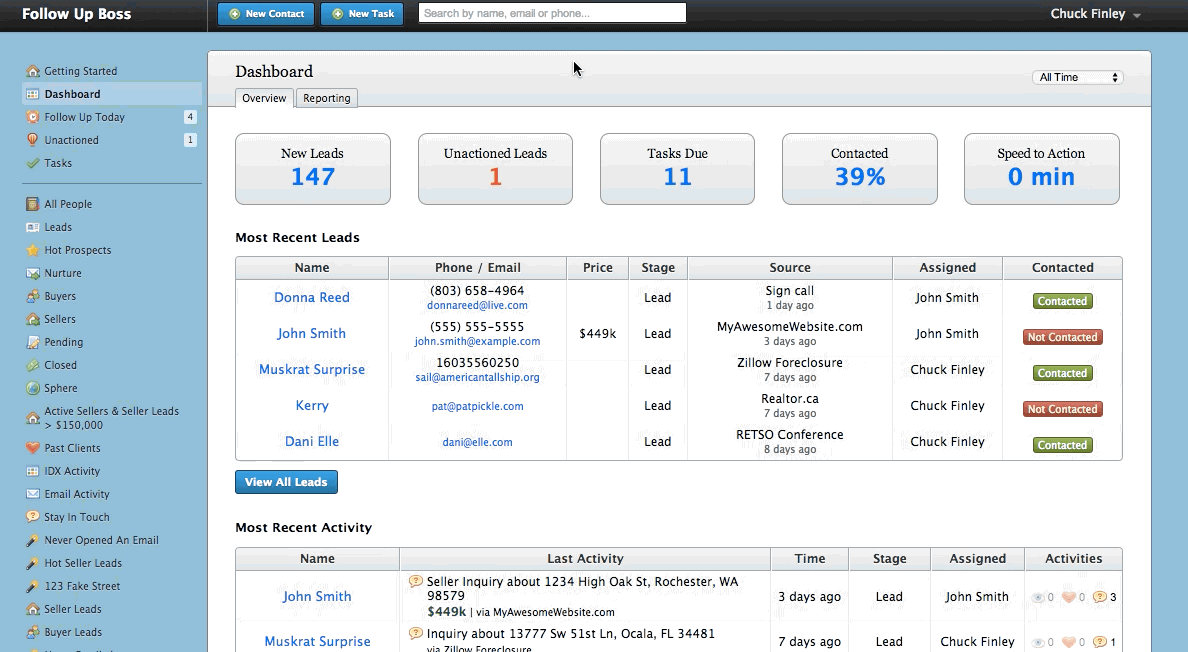Click the IDX Activity grid icon
The width and height of the screenshot is (1188, 652).
click(33, 471)
